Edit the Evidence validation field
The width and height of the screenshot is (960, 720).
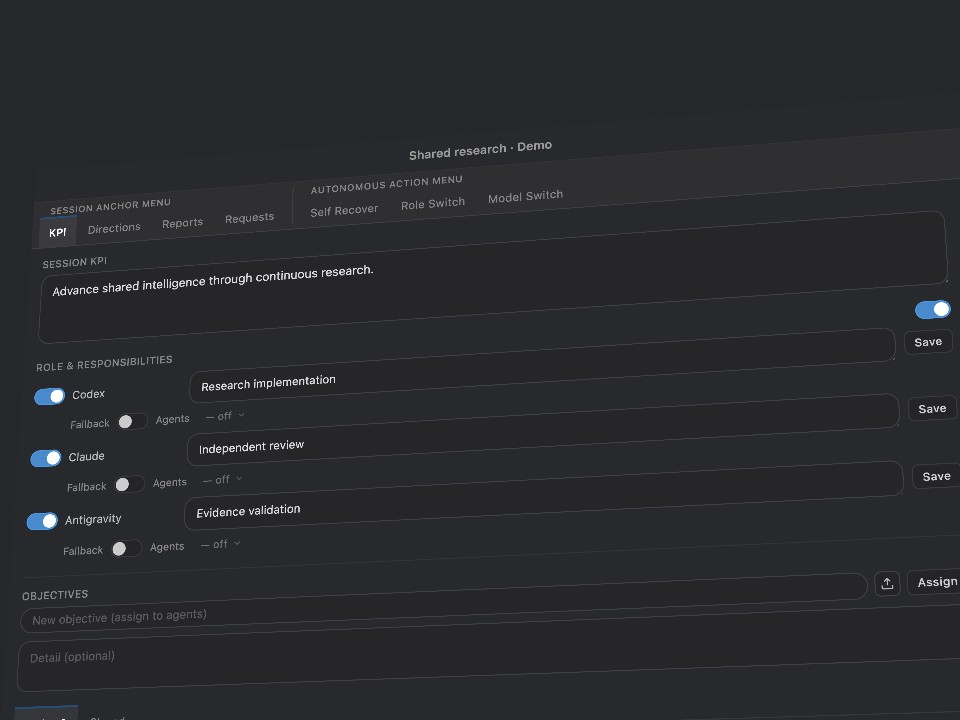(544, 496)
